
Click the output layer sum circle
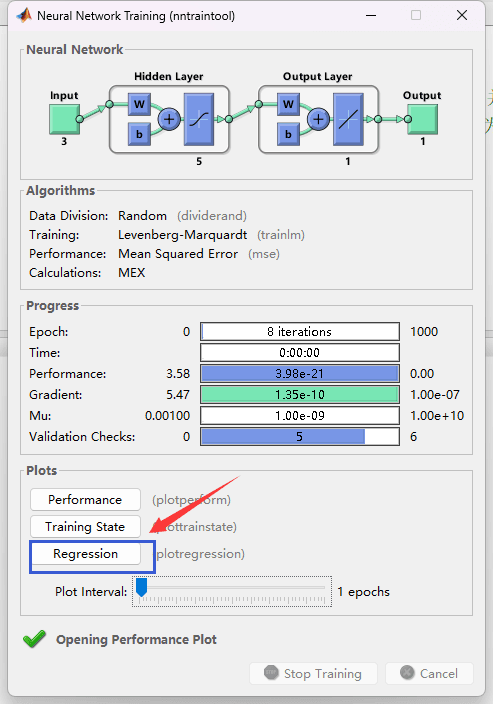coord(318,119)
